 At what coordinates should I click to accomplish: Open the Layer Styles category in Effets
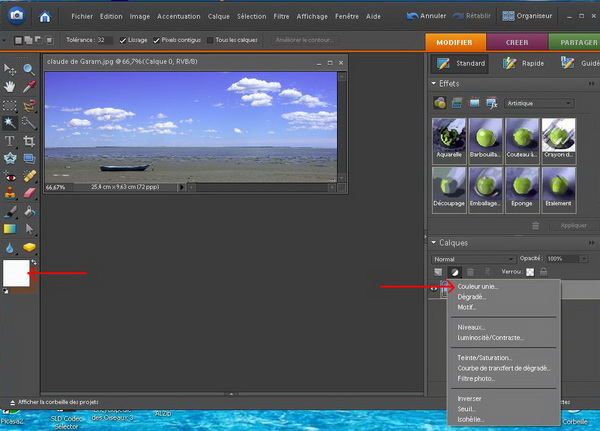(x=457, y=103)
